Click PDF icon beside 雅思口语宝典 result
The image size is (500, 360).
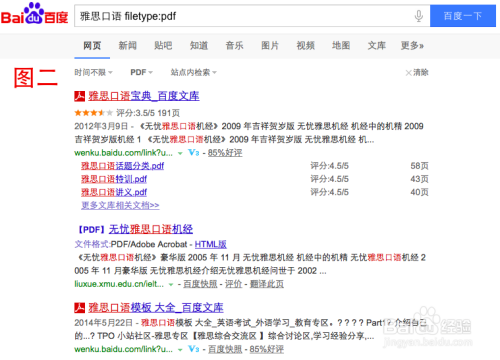point(79,96)
